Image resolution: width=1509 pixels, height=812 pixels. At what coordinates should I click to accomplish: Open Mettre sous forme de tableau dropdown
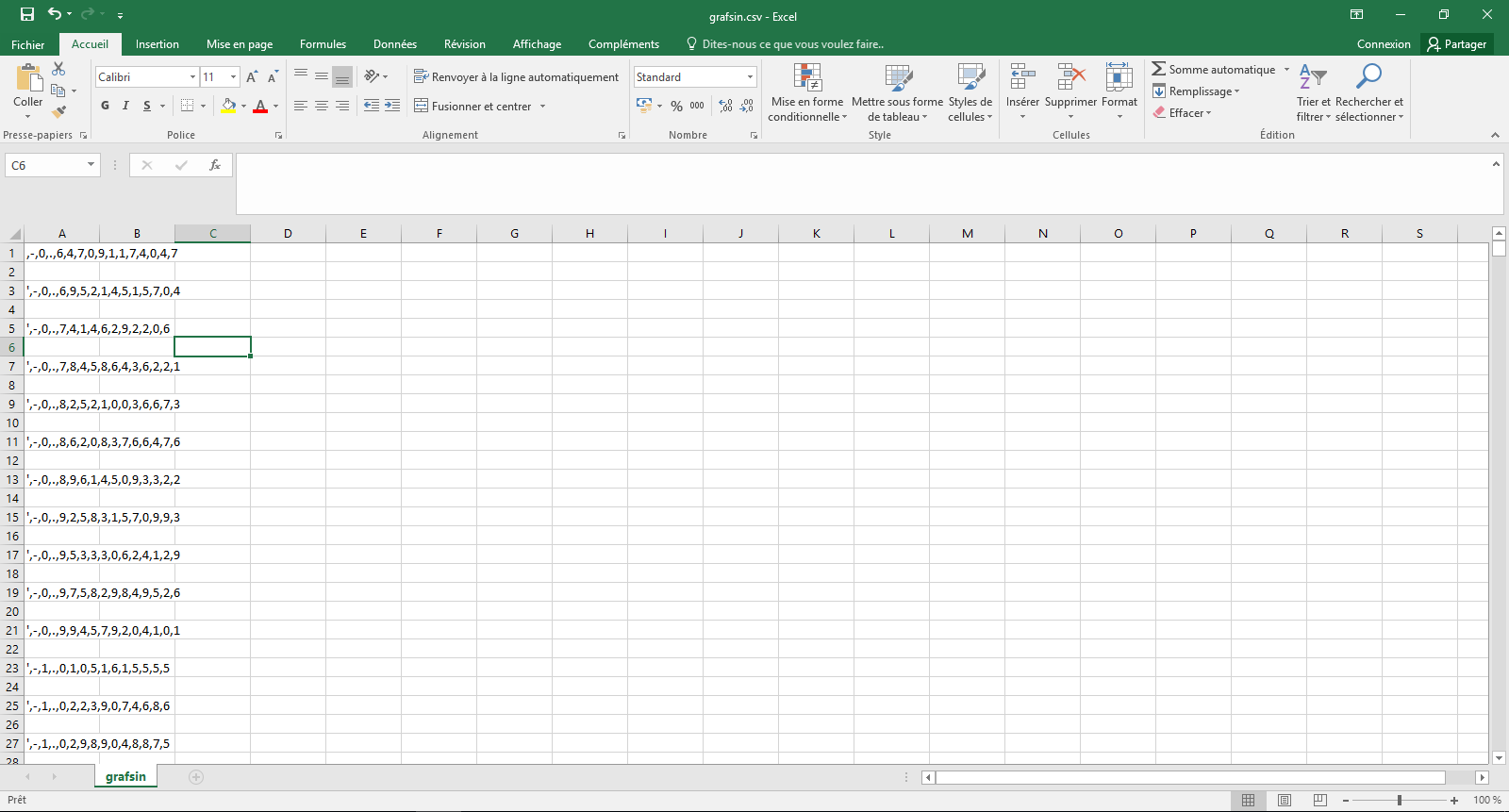pyautogui.click(x=898, y=92)
